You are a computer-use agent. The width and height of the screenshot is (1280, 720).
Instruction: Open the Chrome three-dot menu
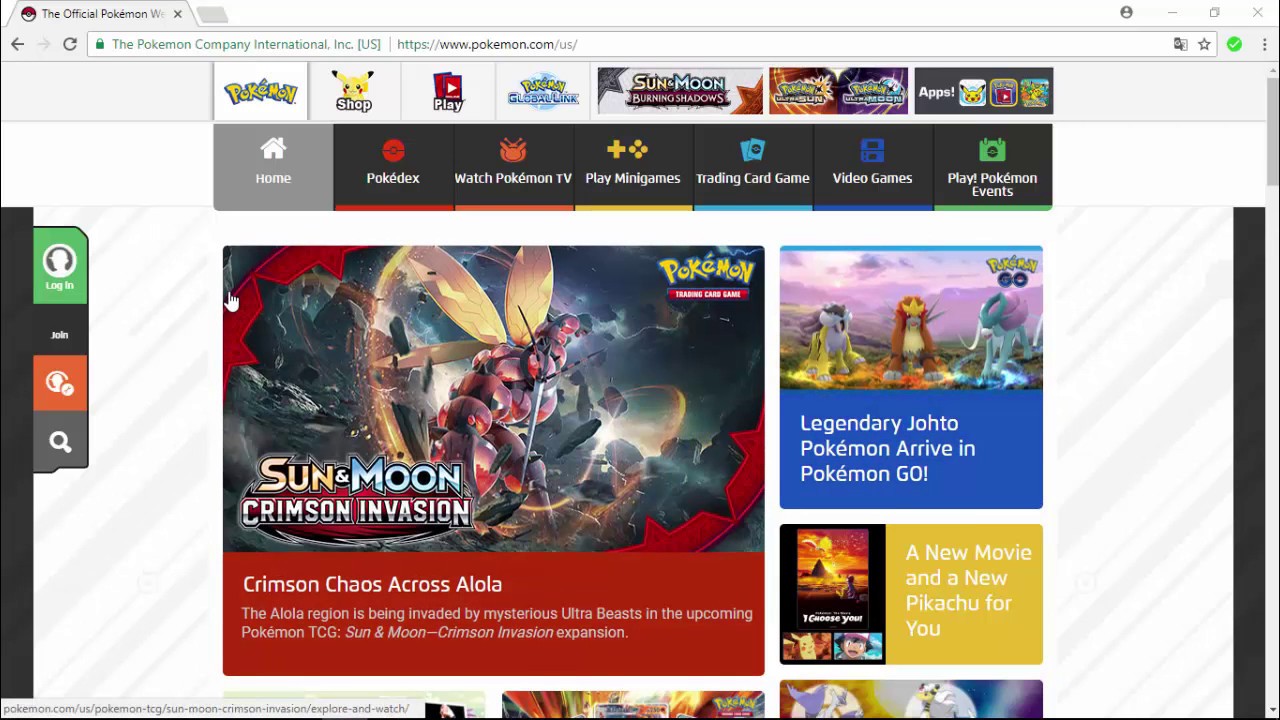[x=1264, y=44]
